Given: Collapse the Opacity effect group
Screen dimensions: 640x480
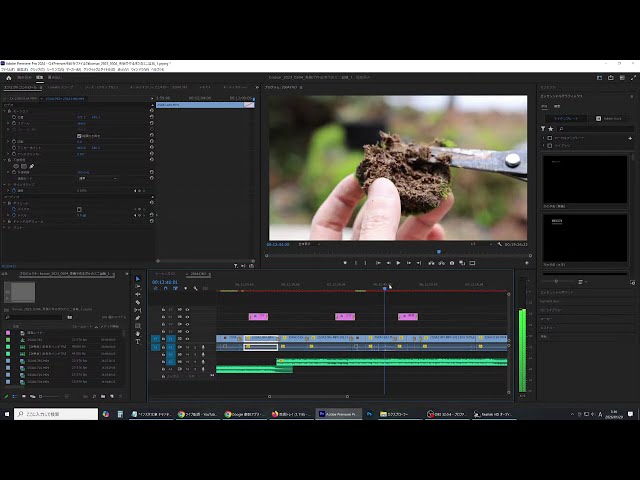Looking at the screenshot, I should [x=5, y=160].
